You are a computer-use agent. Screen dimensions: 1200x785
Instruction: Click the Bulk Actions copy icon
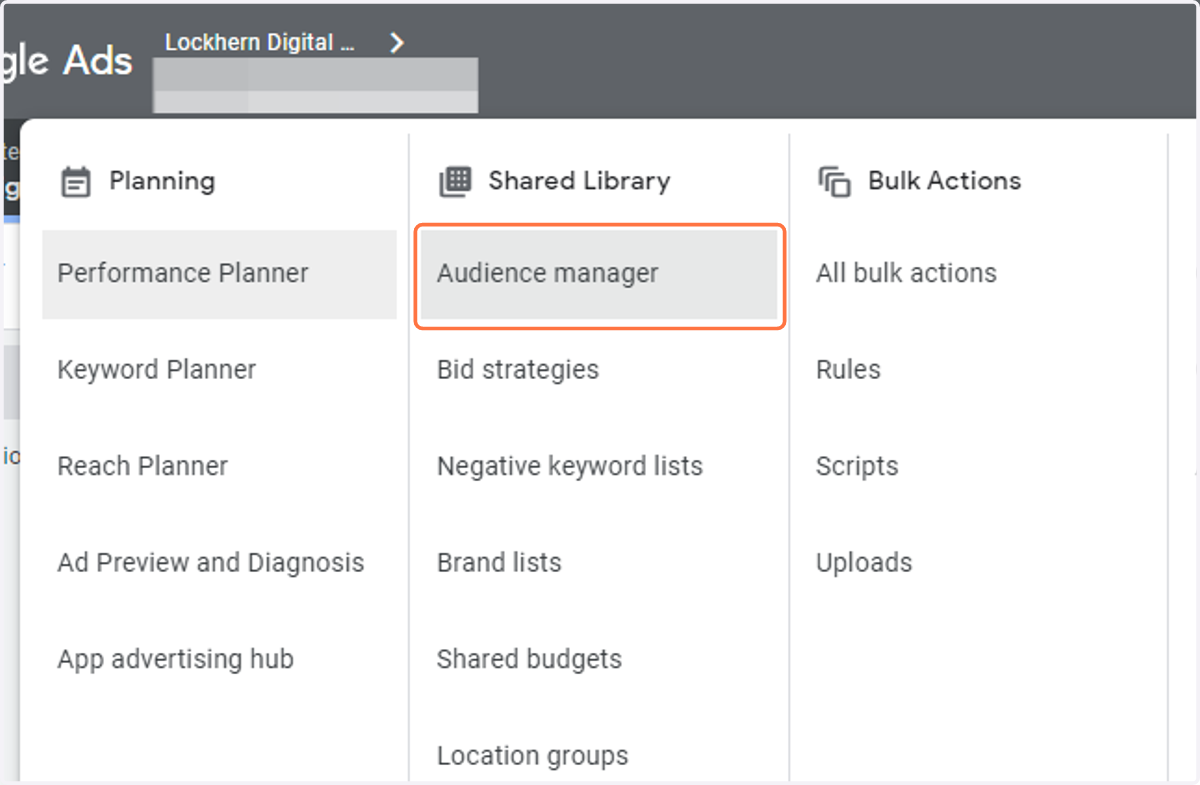(x=834, y=182)
